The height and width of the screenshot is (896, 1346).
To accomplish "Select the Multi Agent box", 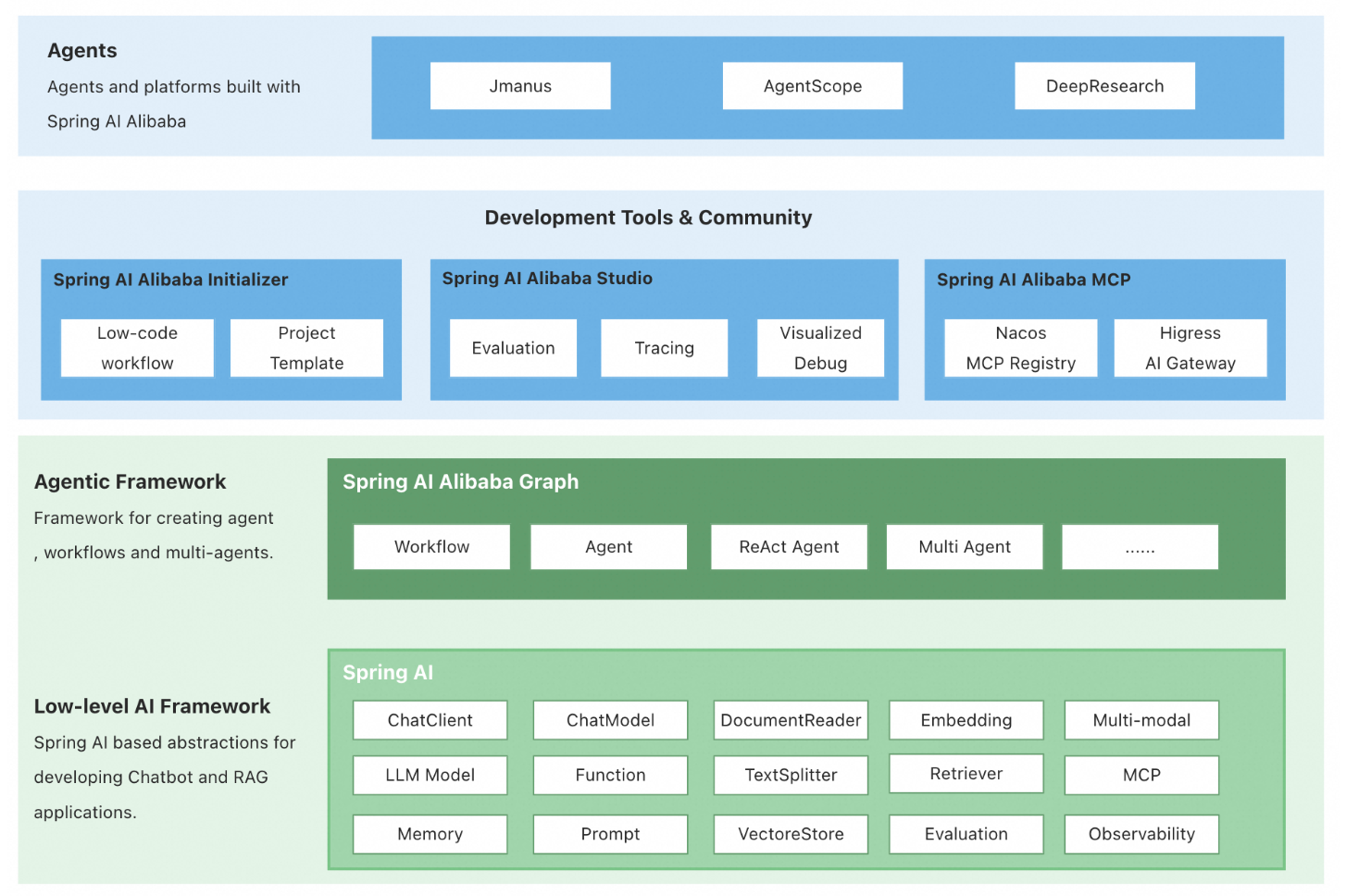I will point(965,547).
